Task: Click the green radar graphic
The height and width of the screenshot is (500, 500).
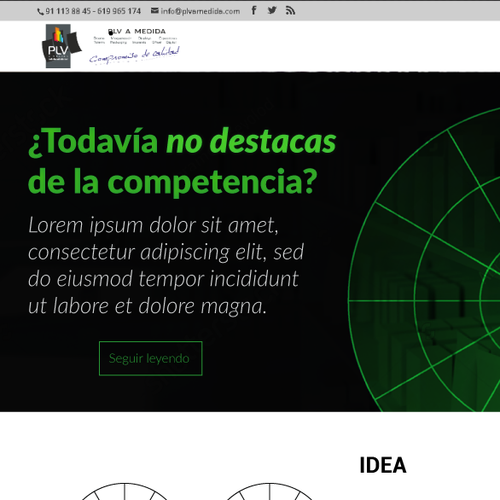Action: [x=424, y=260]
